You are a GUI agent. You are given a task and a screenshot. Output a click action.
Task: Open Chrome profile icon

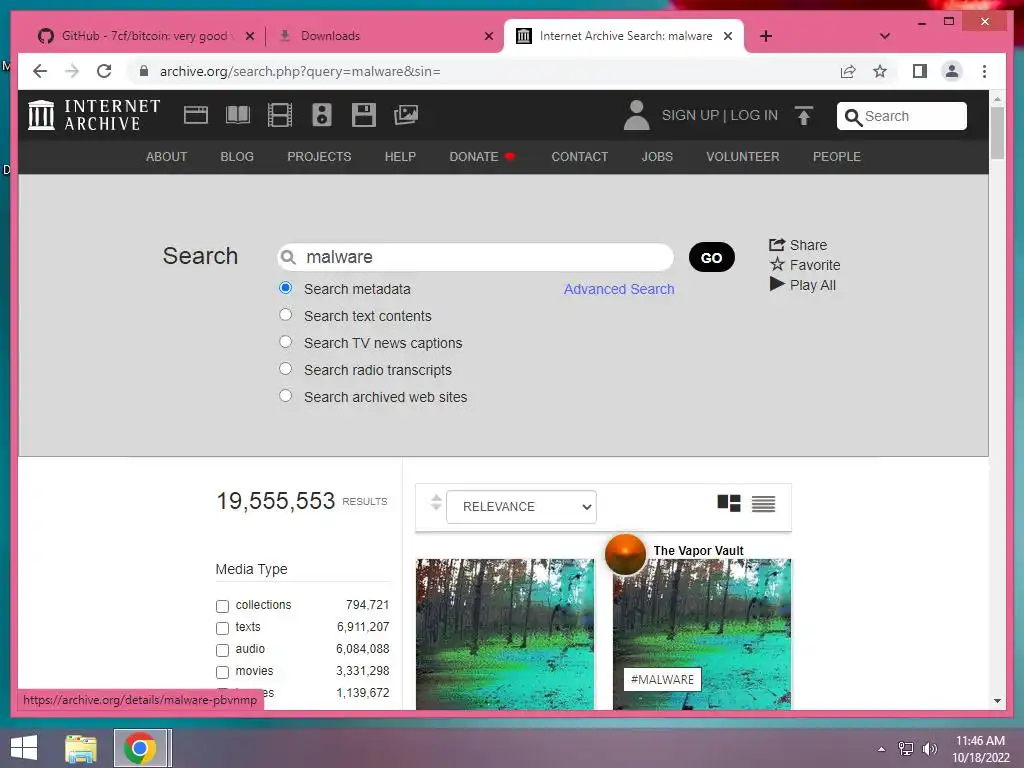click(952, 71)
